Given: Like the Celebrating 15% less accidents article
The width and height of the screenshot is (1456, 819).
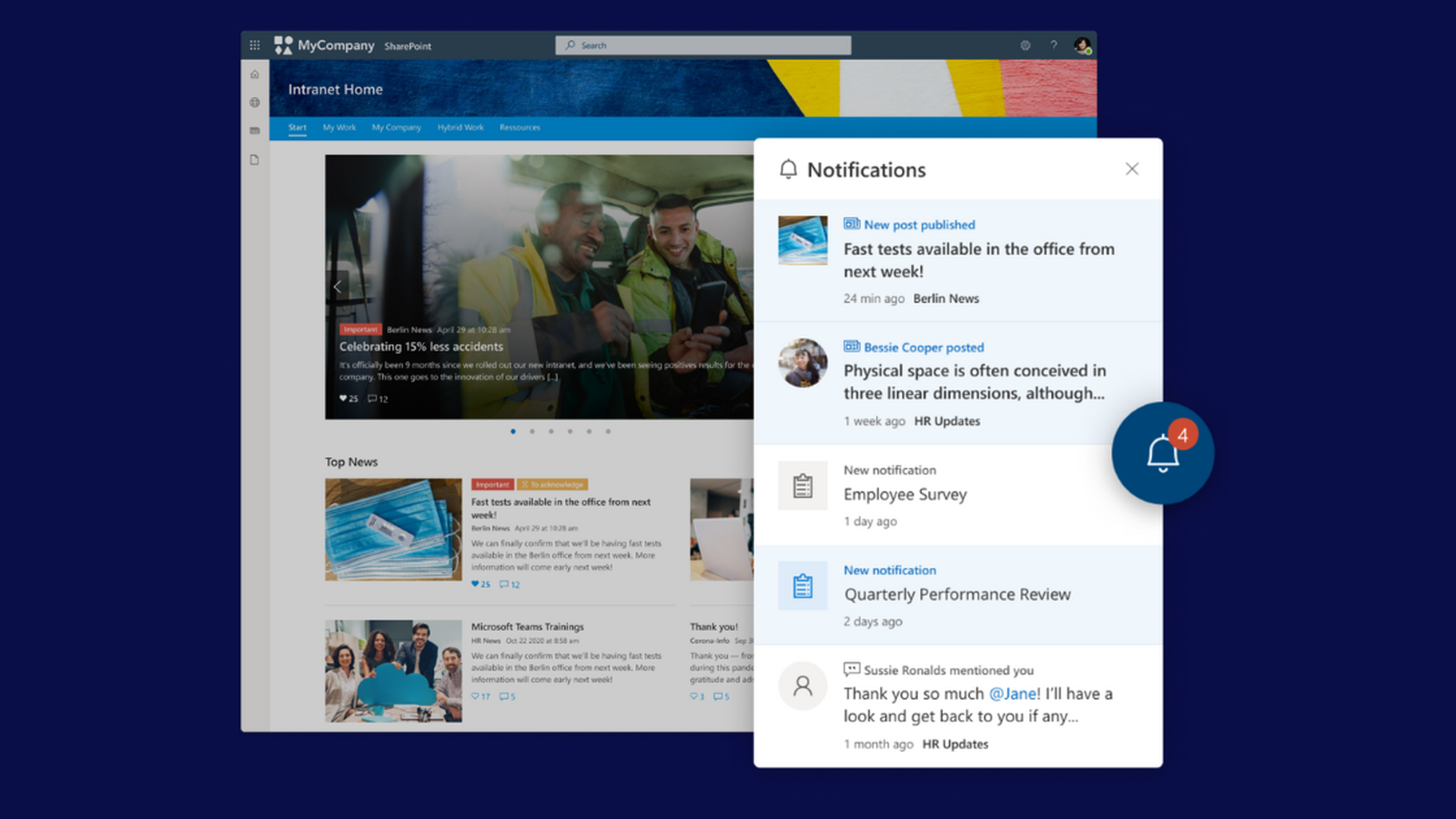Looking at the screenshot, I should point(349,399).
